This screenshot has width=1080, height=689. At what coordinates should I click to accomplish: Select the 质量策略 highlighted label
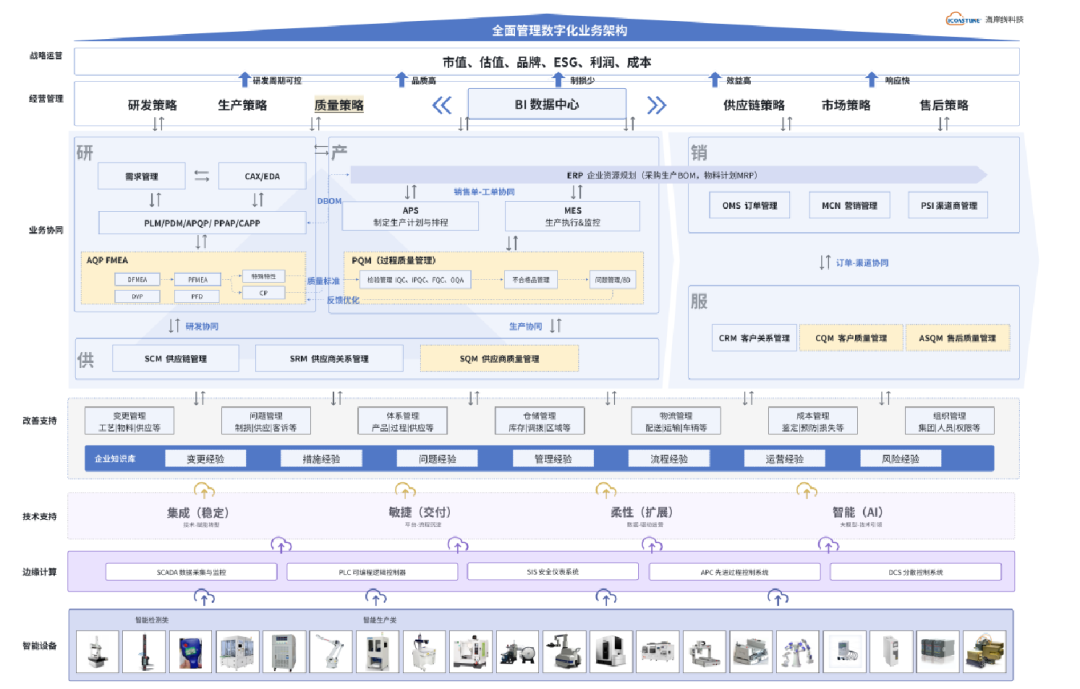click(x=339, y=105)
